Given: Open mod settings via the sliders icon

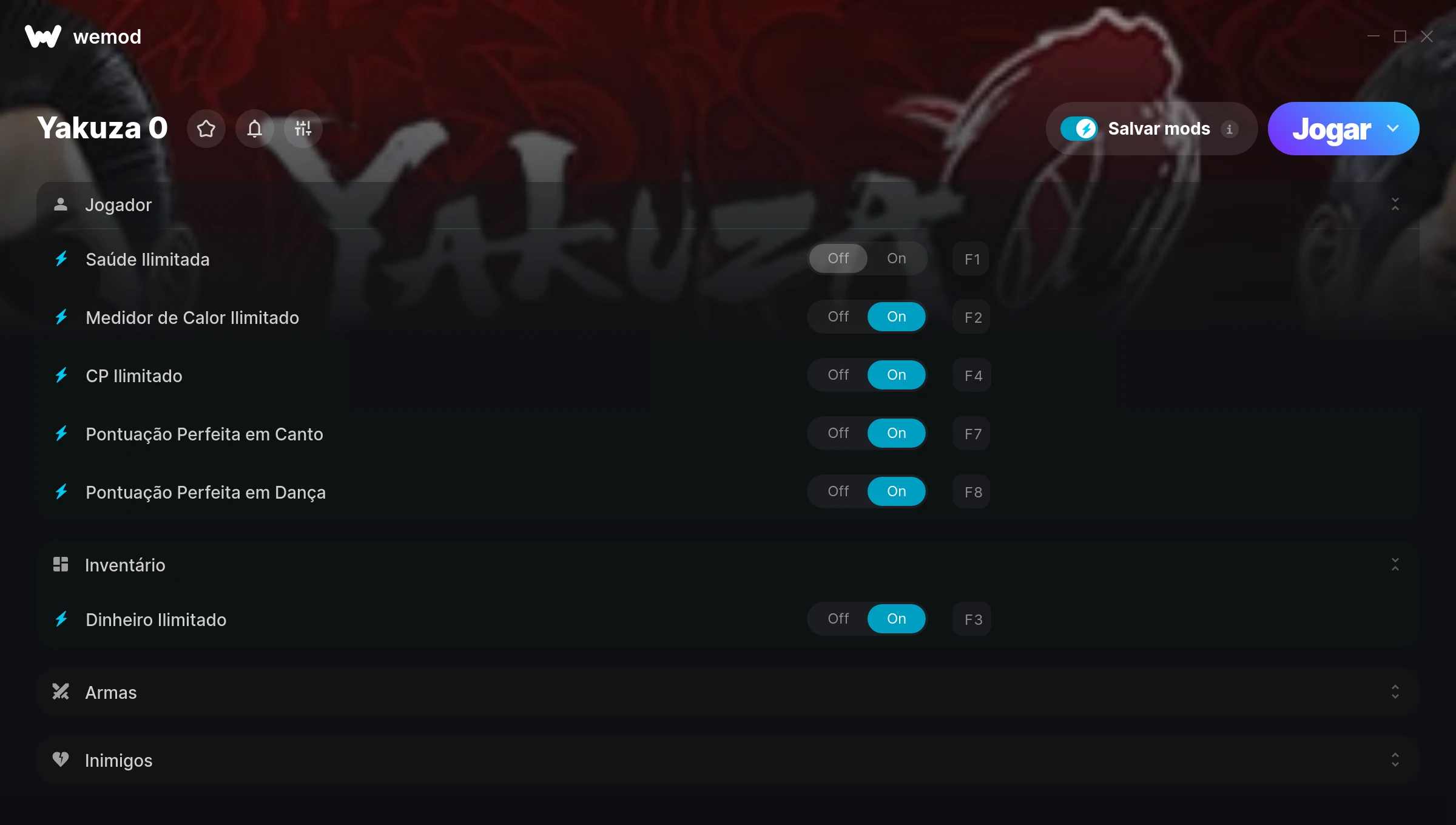Looking at the screenshot, I should point(303,129).
